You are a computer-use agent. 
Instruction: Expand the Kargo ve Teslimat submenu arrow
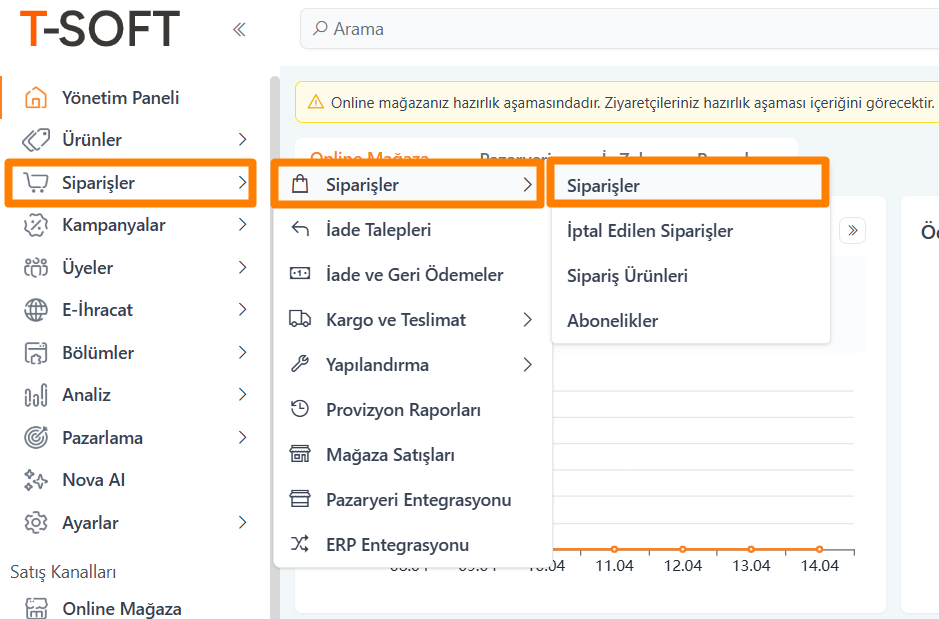pyautogui.click(x=527, y=320)
